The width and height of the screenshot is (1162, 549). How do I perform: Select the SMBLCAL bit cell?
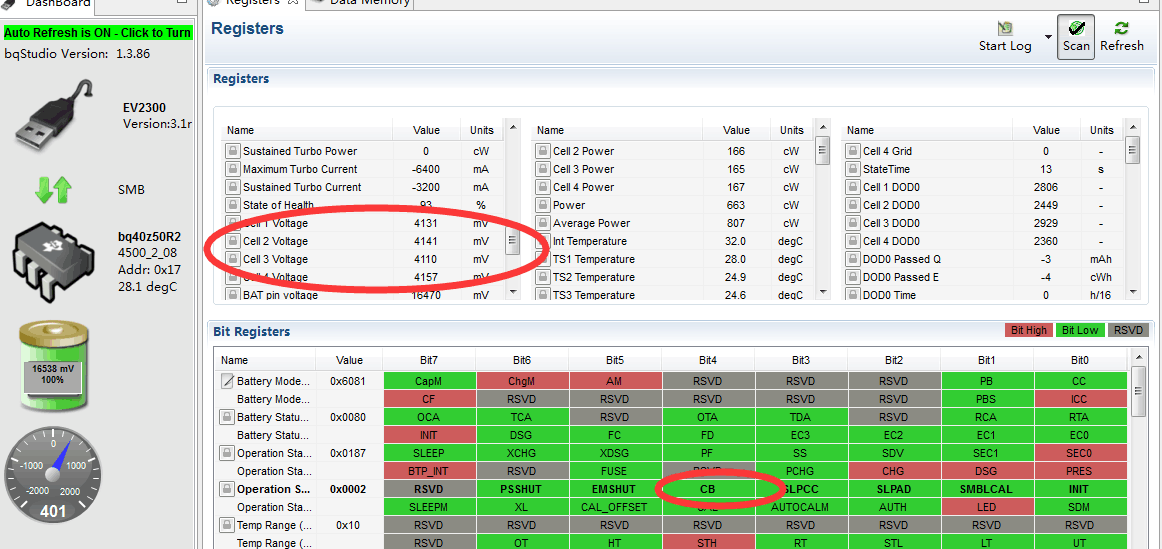pyautogui.click(x=986, y=490)
